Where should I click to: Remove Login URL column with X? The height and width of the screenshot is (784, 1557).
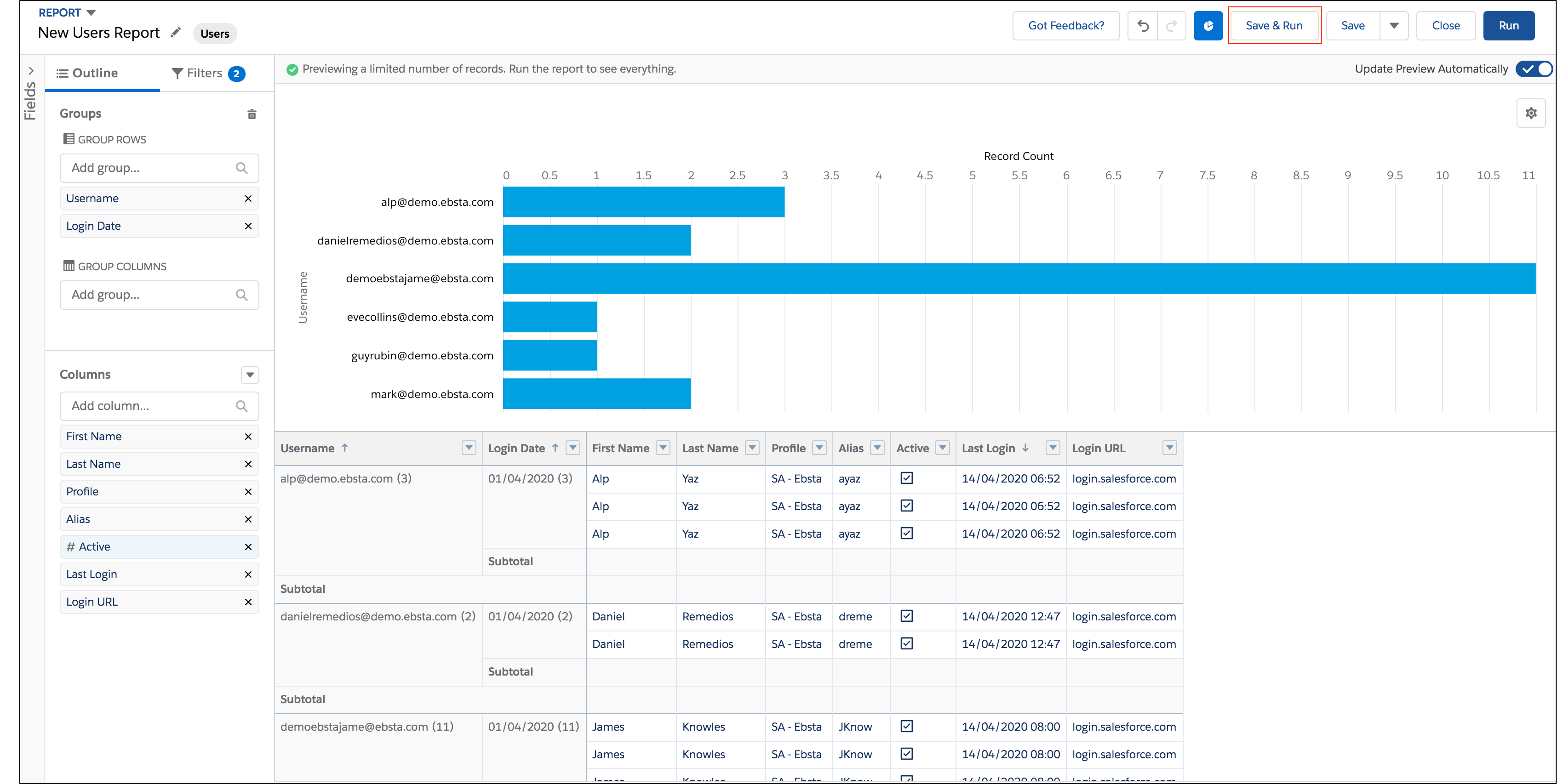click(x=248, y=602)
